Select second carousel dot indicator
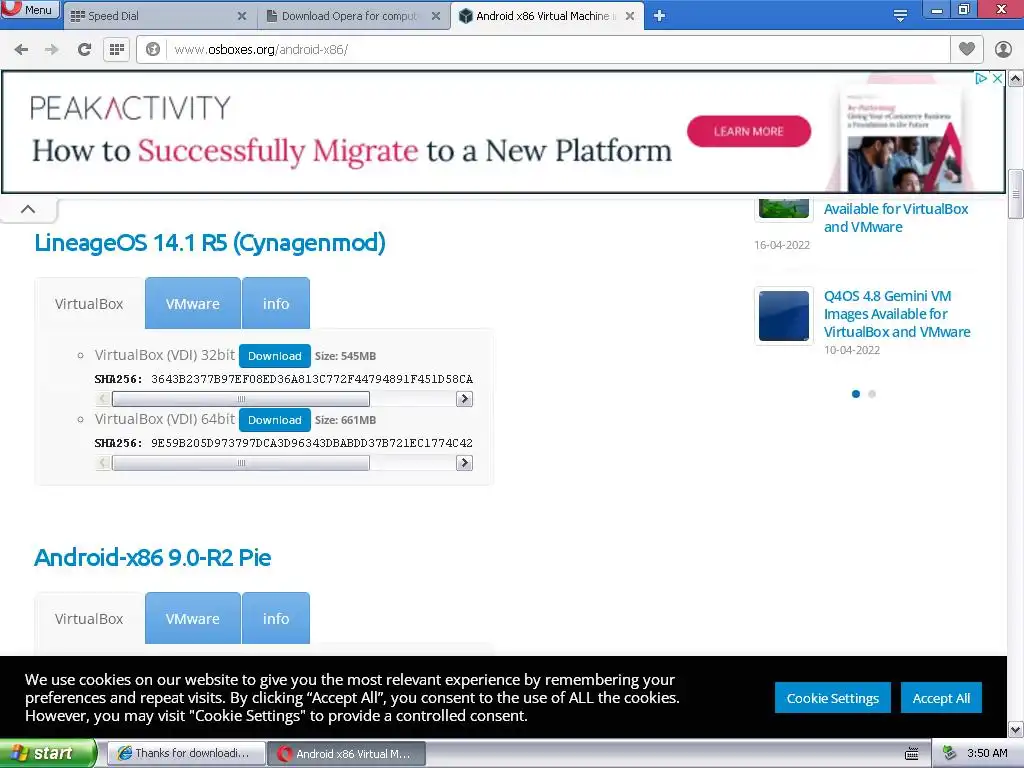1024x768 pixels. [872, 394]
